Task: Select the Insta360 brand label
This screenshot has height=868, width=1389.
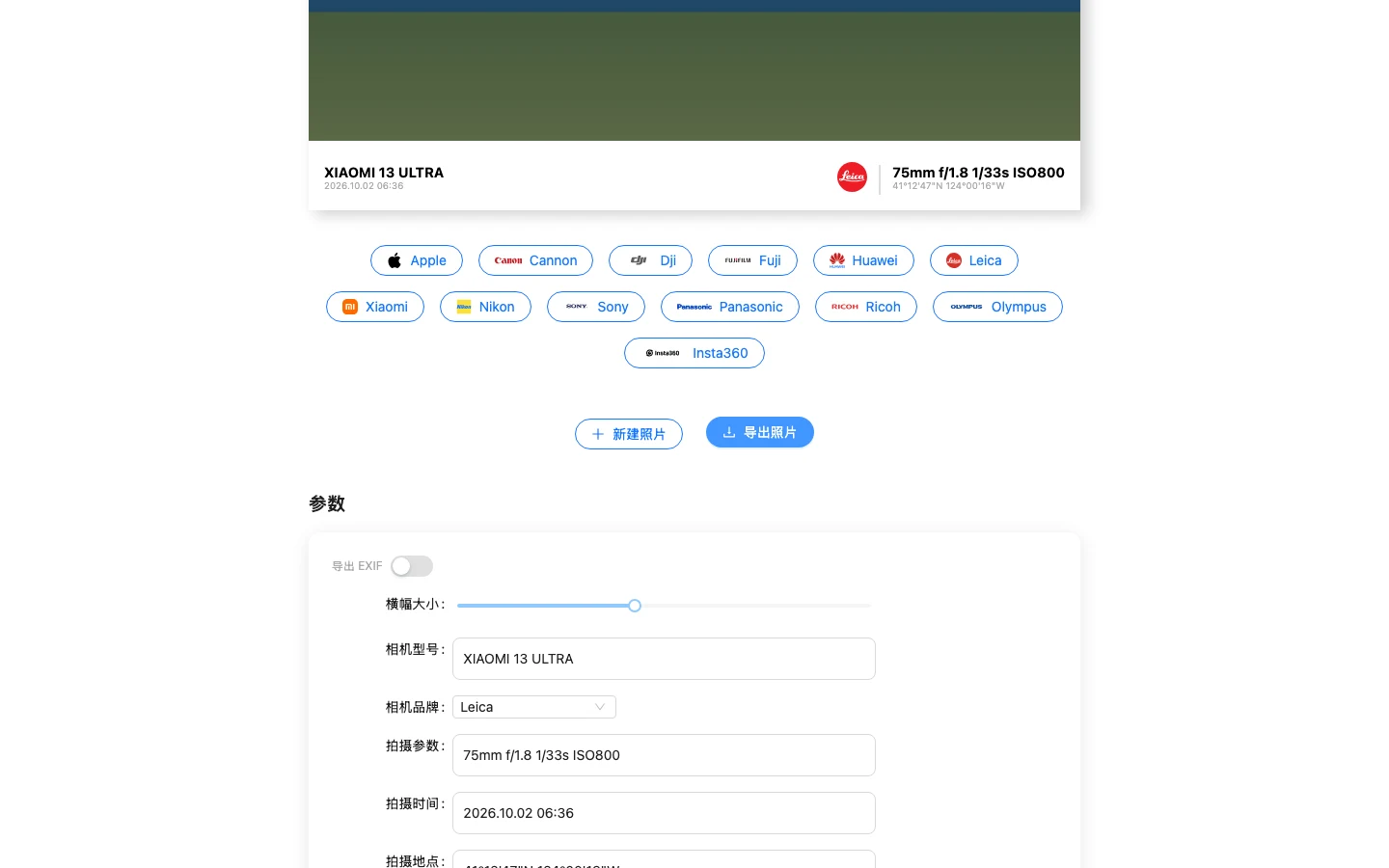Action: click(721, 353)
